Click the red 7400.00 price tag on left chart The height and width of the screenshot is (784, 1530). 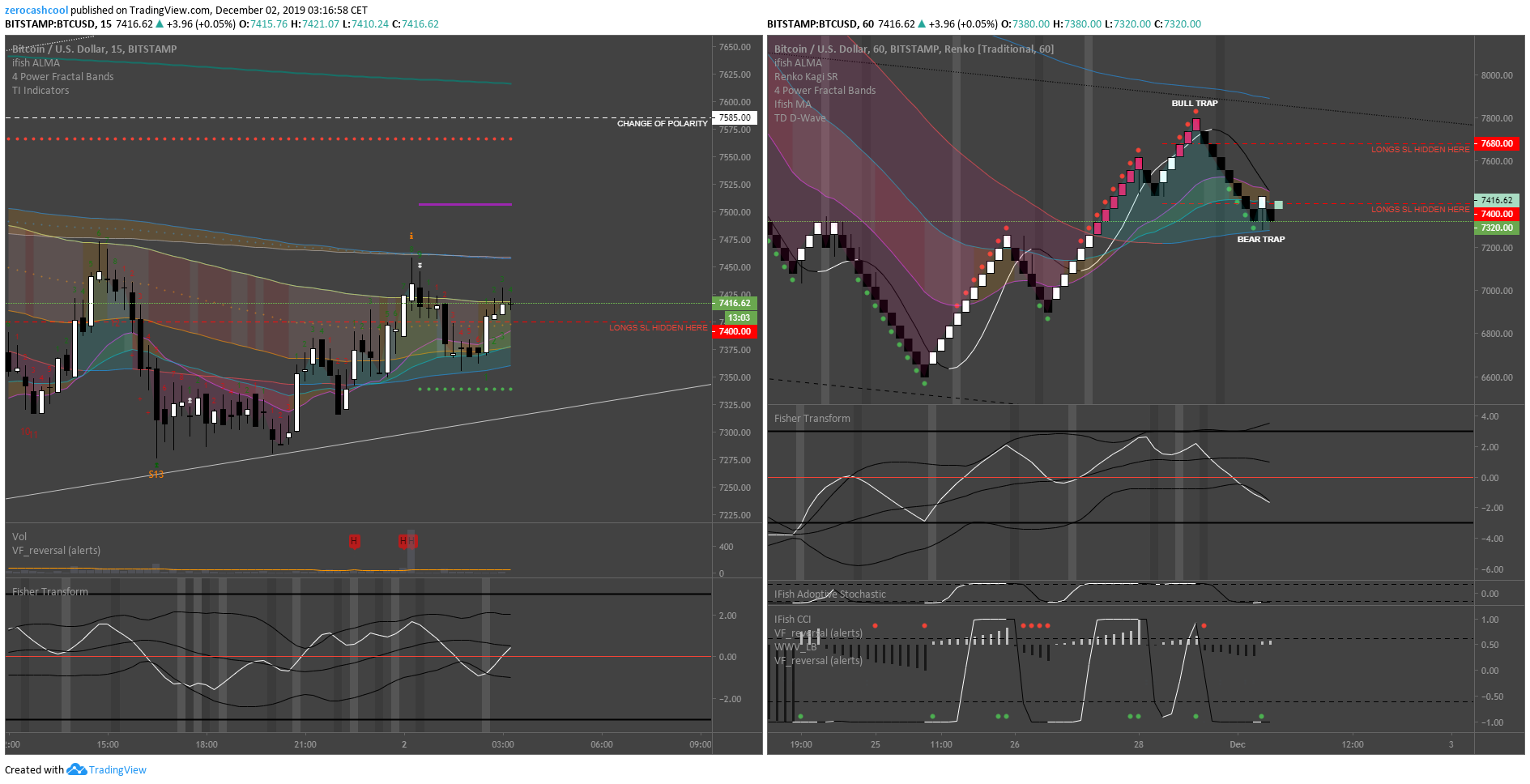tap(735, 331)
